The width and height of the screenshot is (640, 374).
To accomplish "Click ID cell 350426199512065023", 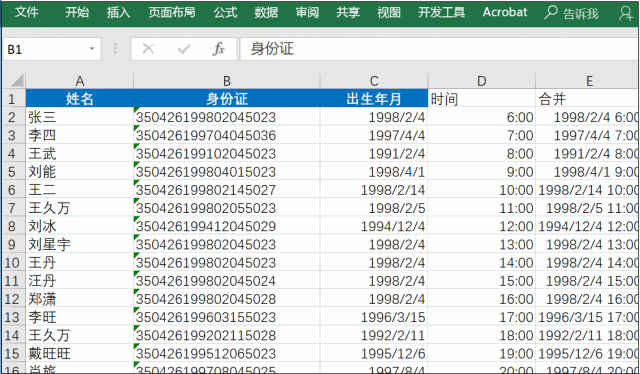I will coord(227,353).
